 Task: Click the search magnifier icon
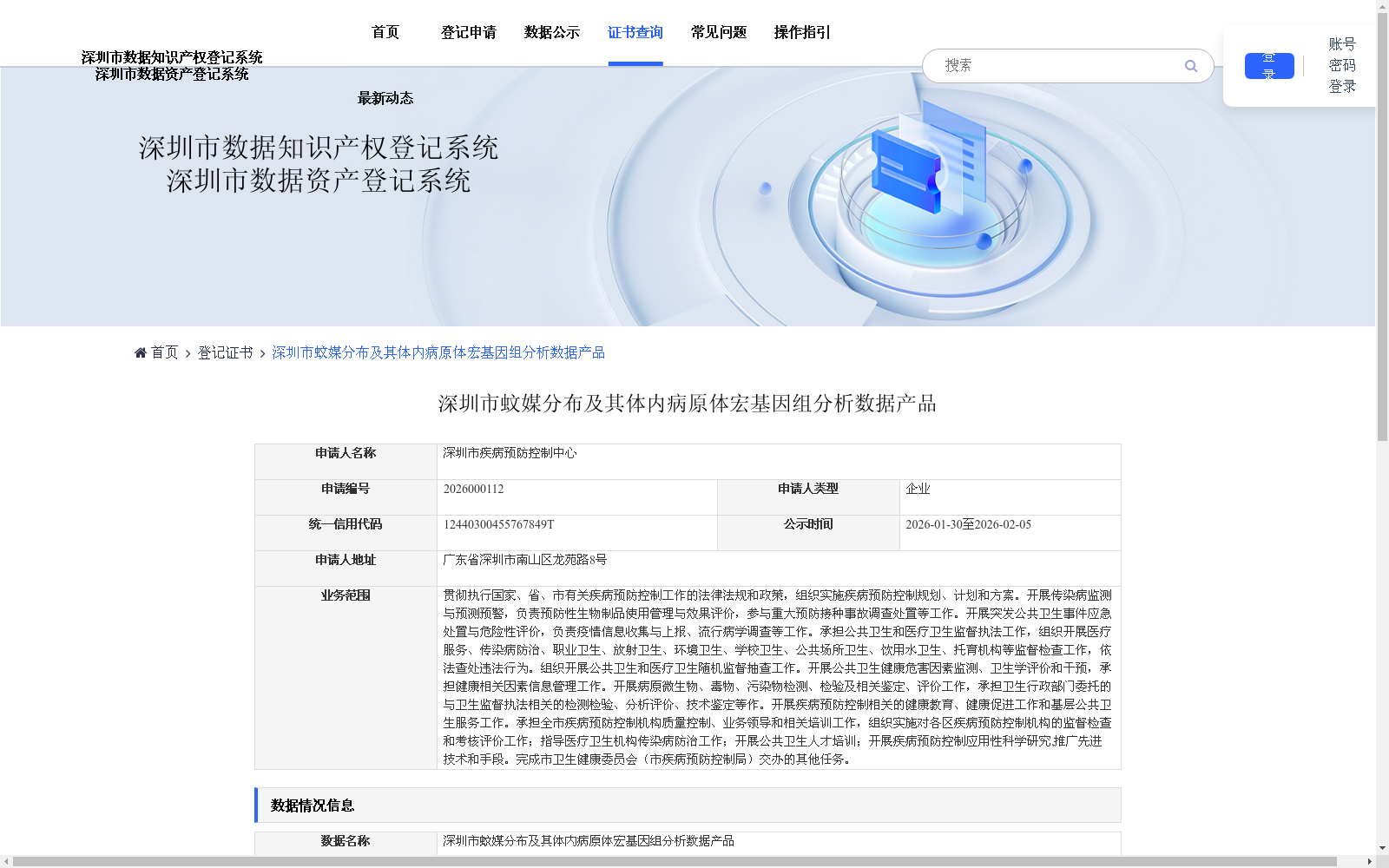point(1191,66)
